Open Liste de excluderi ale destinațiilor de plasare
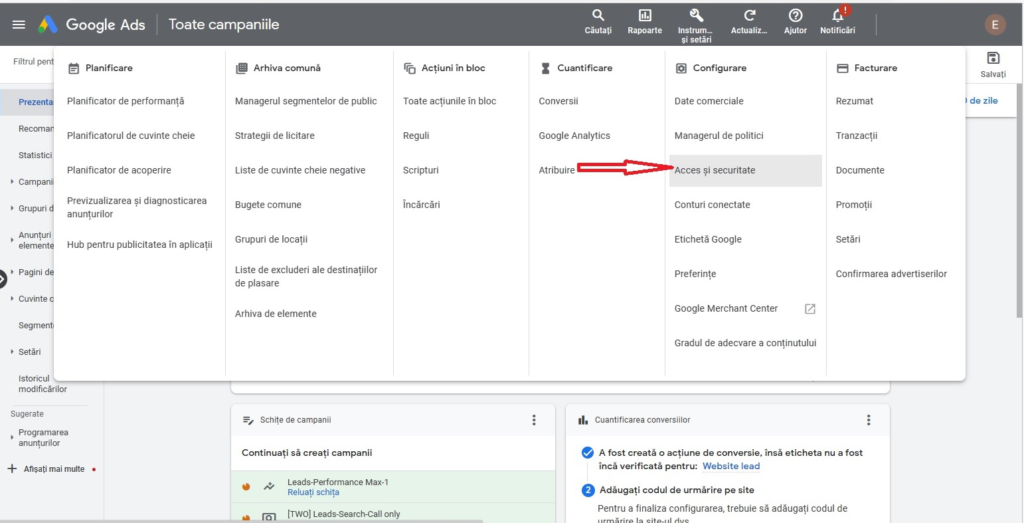Screen dimensions: 1024x523 pos(306,277)
